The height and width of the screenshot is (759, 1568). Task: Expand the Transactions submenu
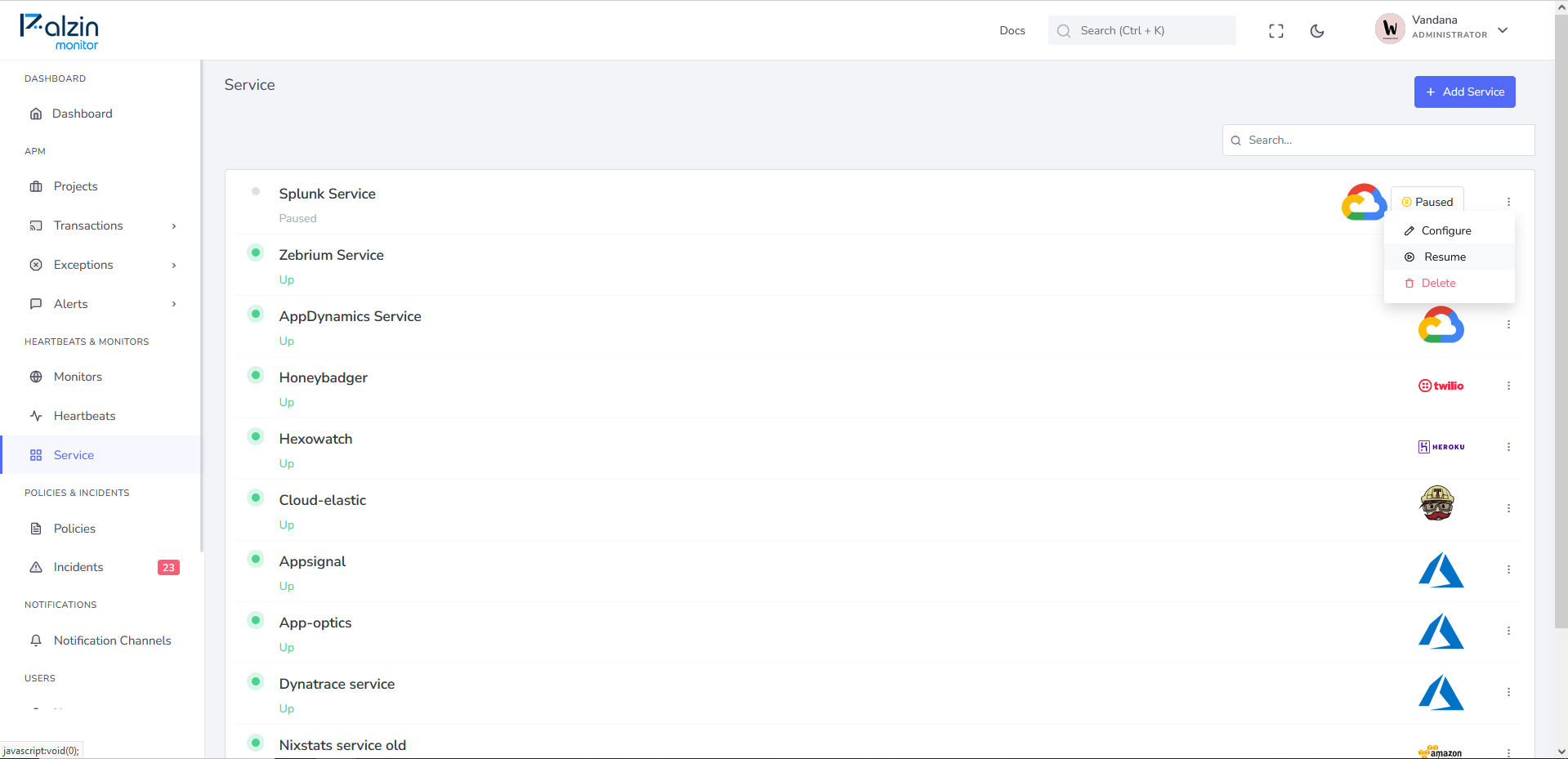174,226
